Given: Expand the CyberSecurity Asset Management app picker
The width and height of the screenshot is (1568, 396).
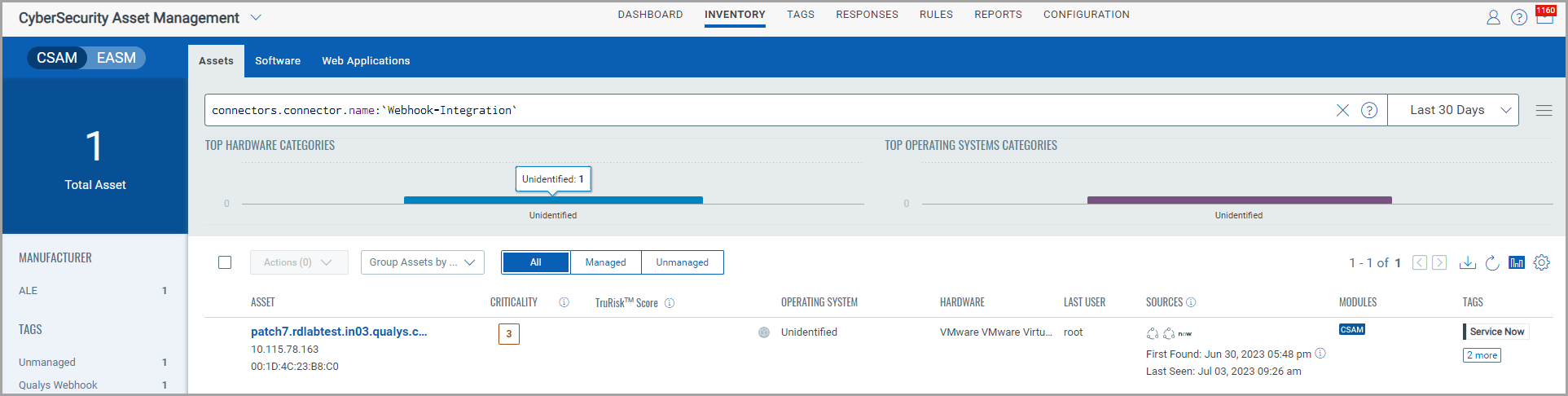Looking at the screenshot, I should pyautogui.click(x=256, y=17).
